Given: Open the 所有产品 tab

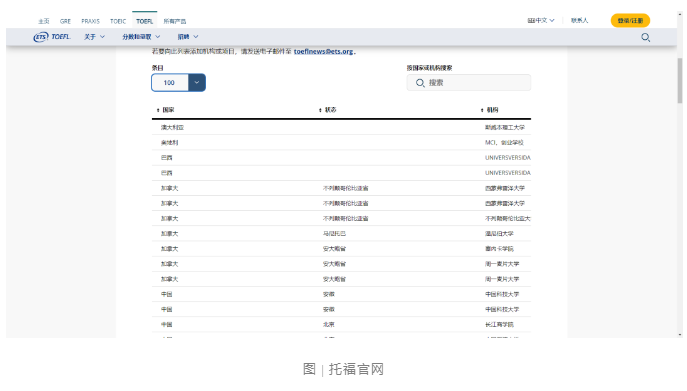Looking at the screenshot, I should 175,21.
